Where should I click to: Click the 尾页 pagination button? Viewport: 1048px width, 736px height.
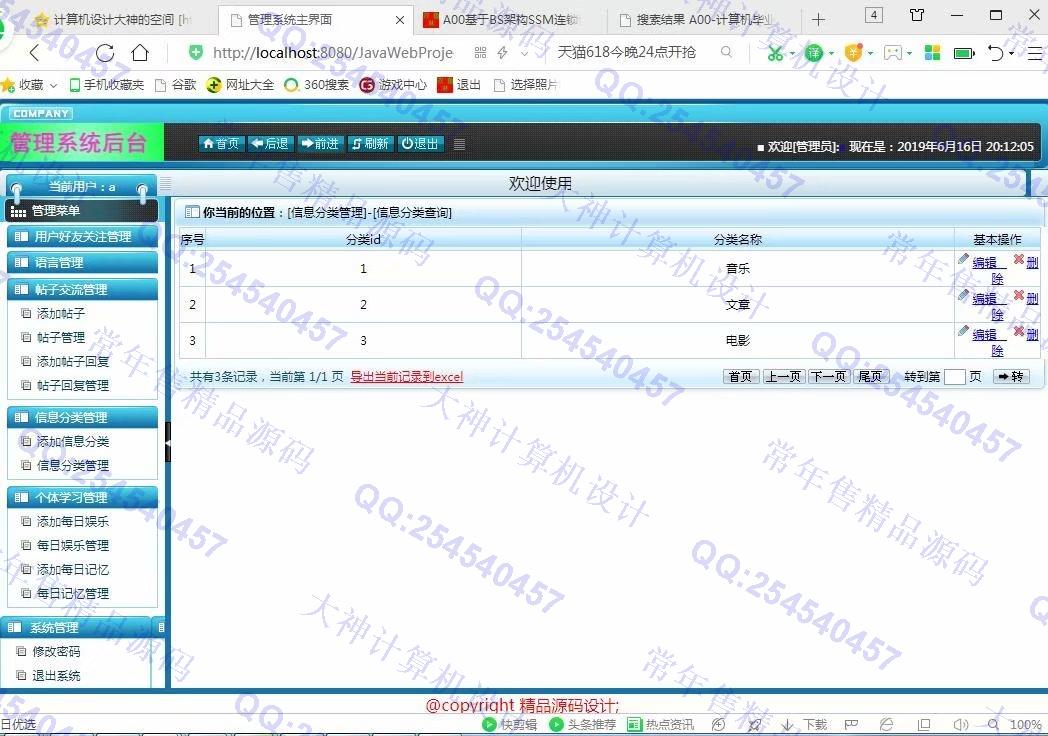coord(870,377)
